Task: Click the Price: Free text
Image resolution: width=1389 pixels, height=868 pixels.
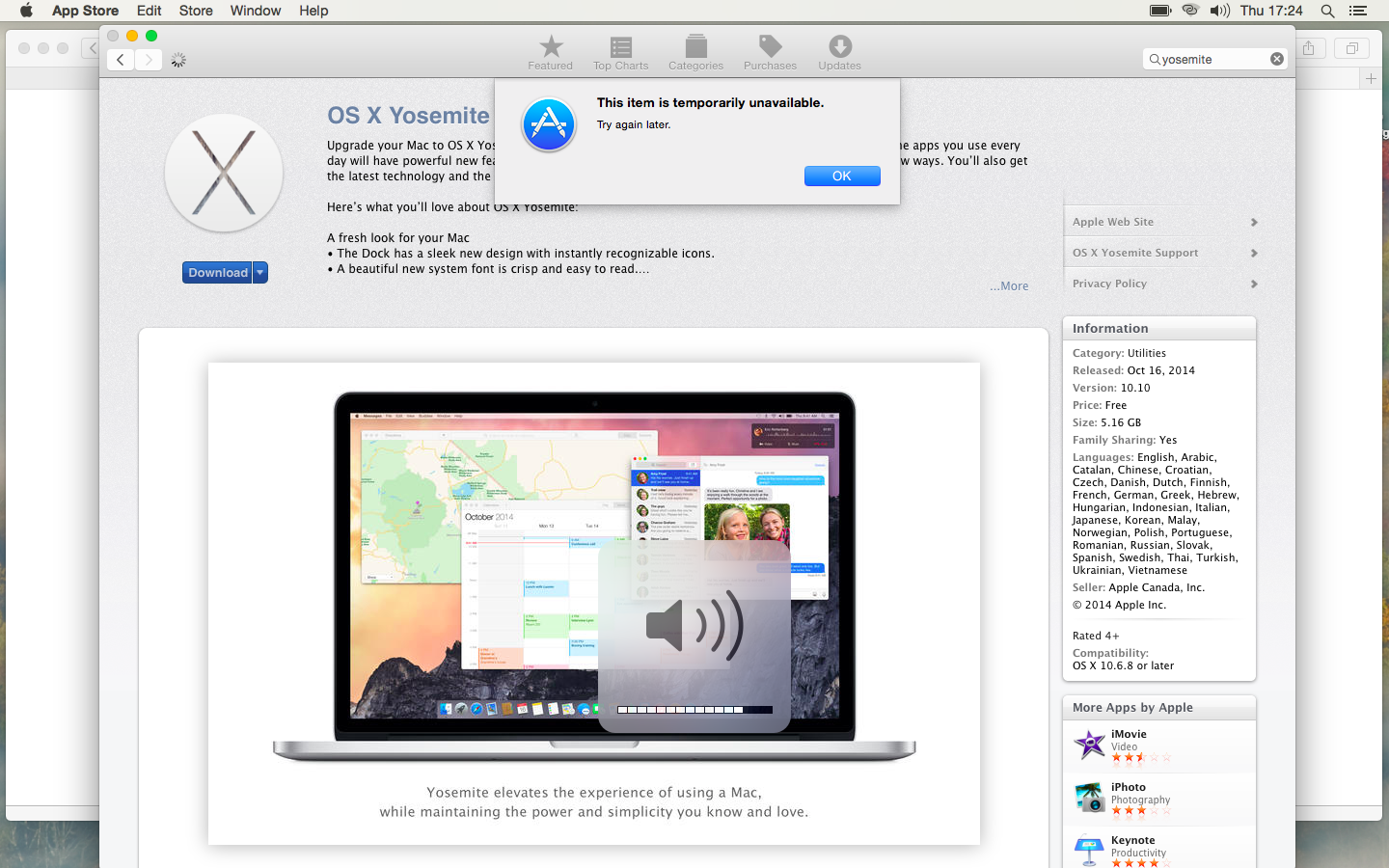Action: [x=1100, y=405]
